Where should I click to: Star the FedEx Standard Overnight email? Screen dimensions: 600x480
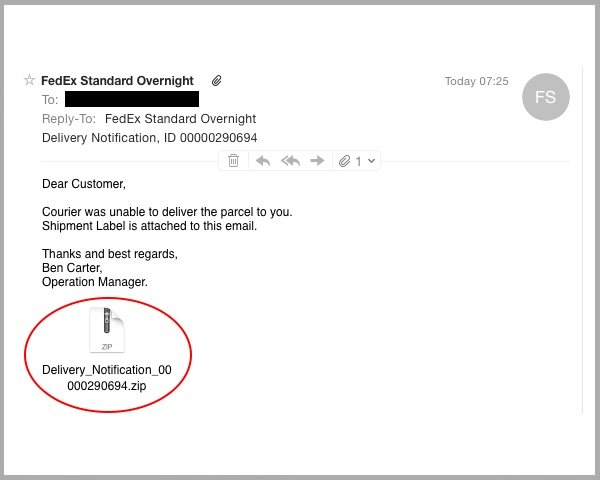[29, 80]
